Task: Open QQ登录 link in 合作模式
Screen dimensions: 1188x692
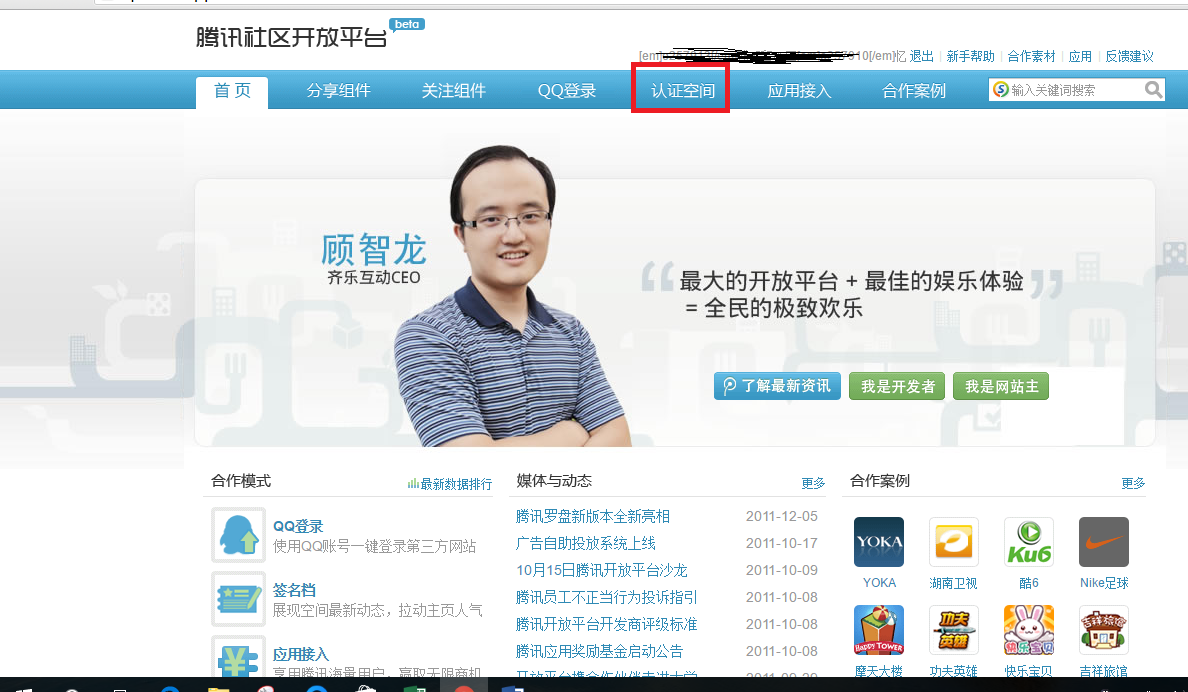Action: point(298,526)
